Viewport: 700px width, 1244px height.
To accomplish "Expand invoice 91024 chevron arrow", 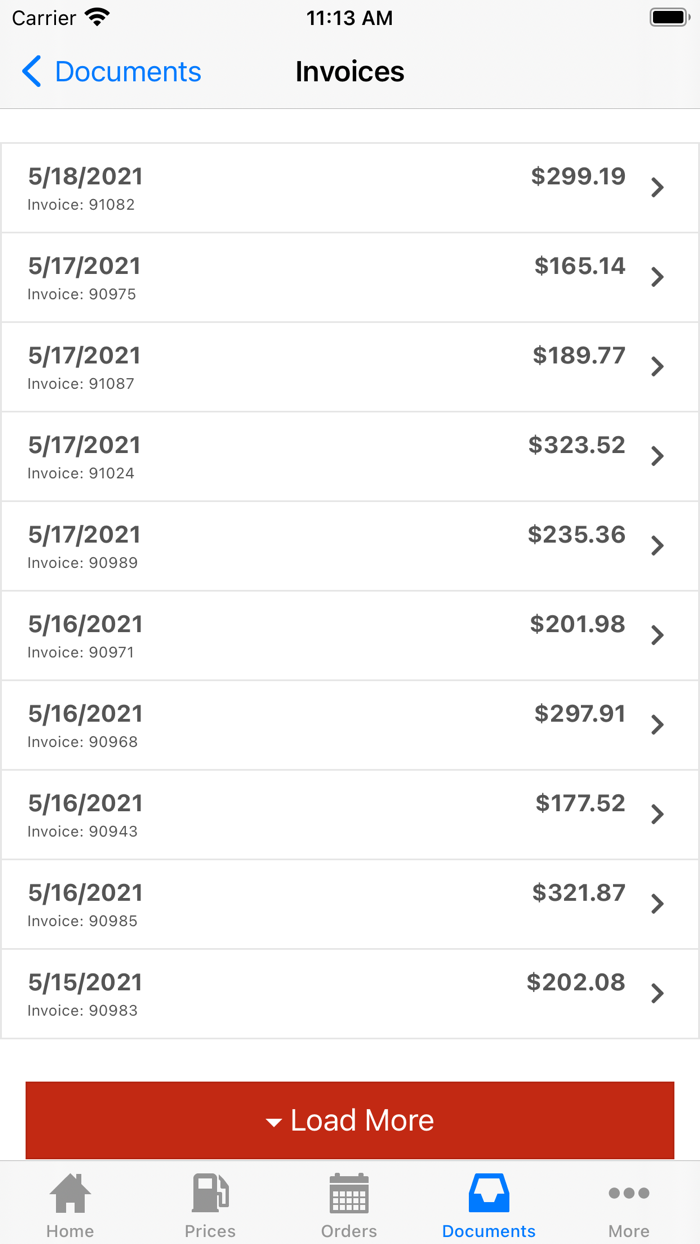I will point(657,456).
